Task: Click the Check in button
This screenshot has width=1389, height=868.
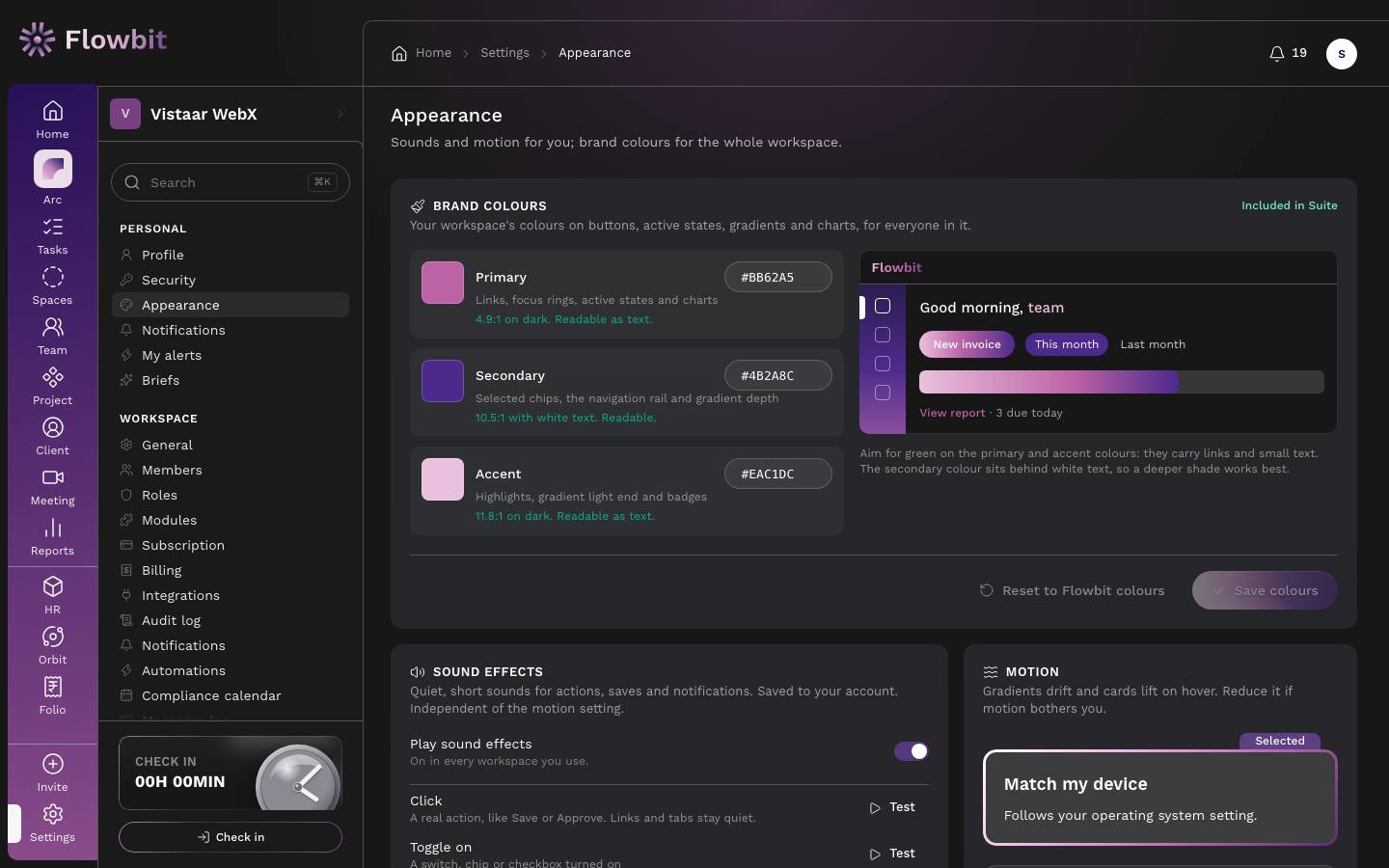Action: pos(231,837)
